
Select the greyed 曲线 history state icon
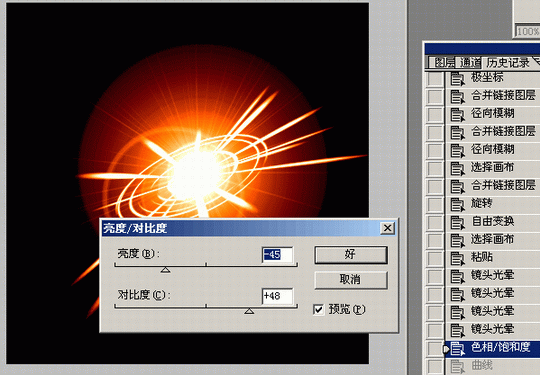pos(457,366)
